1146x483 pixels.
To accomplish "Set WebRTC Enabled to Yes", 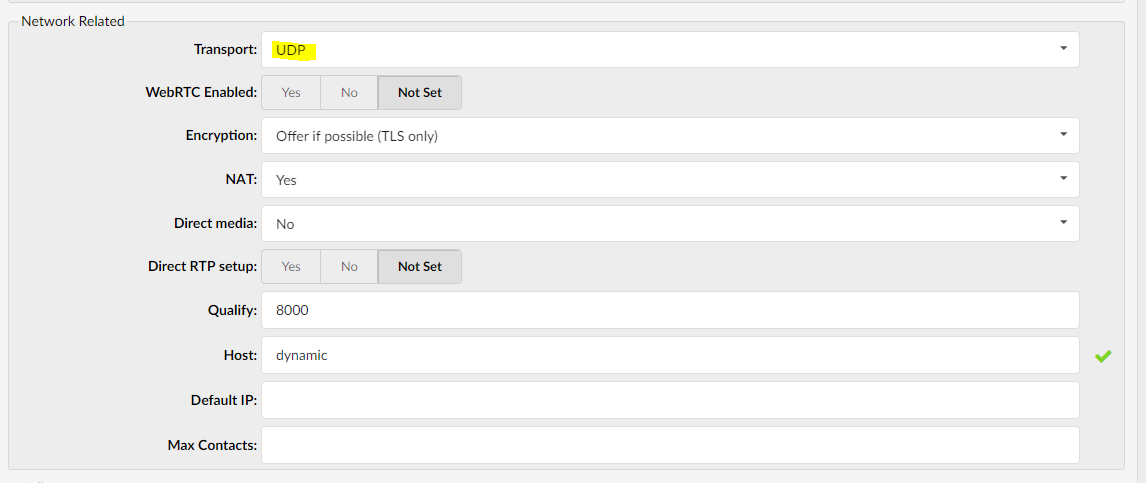I will point(291,93).
